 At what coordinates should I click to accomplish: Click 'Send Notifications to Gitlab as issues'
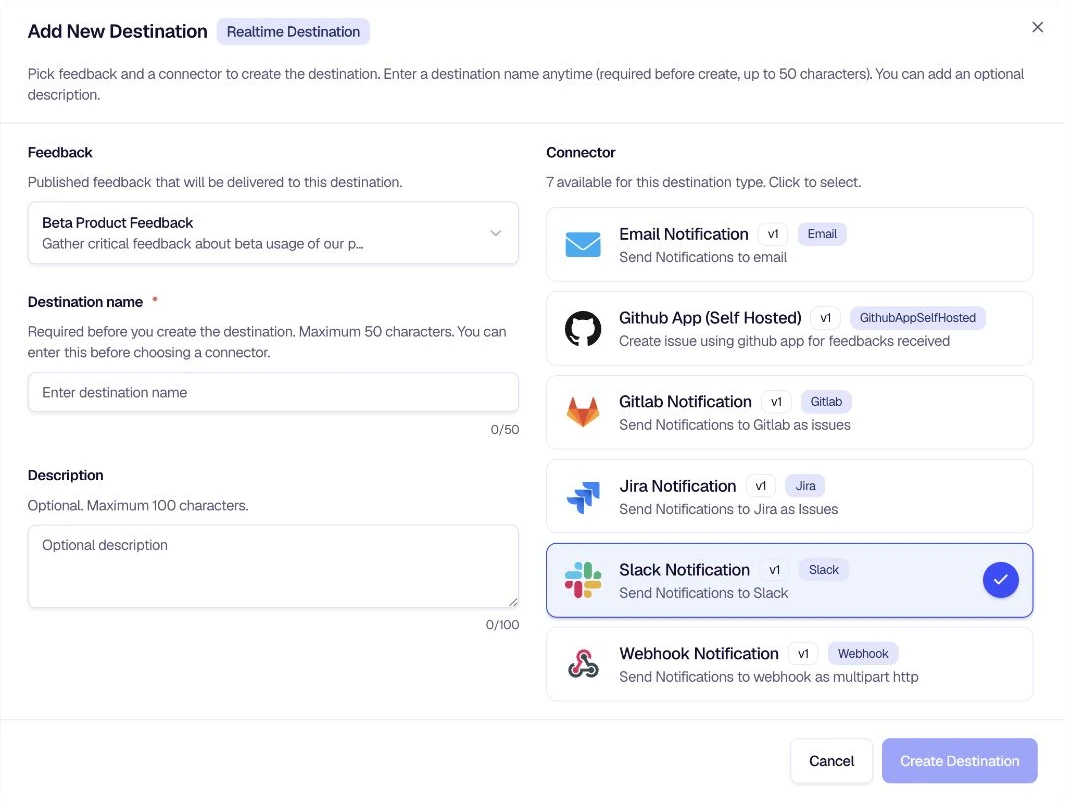[735, 425]
